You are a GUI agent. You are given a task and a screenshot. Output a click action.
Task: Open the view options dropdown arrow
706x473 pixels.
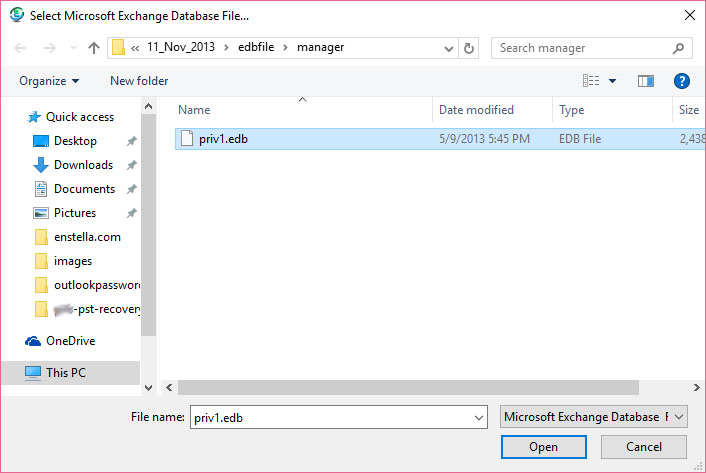pos(612,81)
